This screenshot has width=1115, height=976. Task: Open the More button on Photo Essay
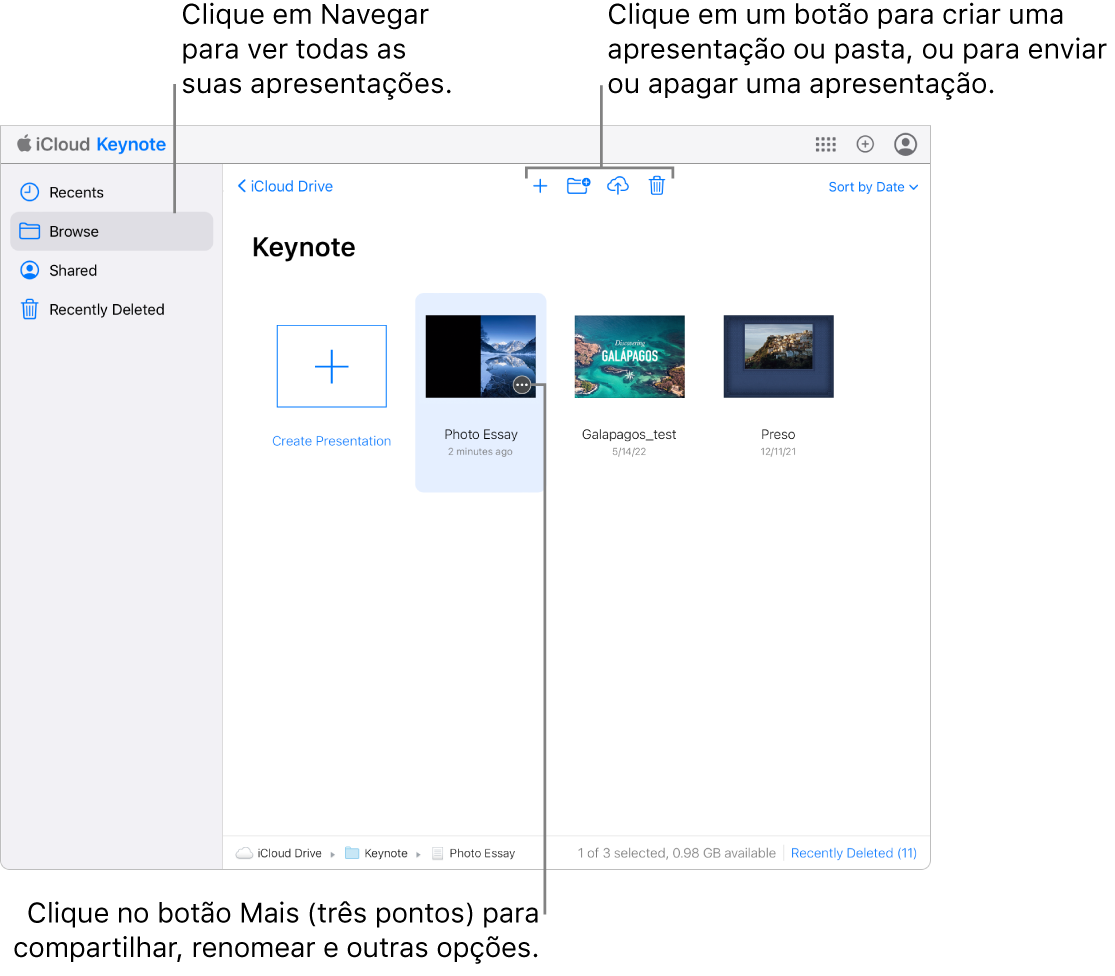521,385
